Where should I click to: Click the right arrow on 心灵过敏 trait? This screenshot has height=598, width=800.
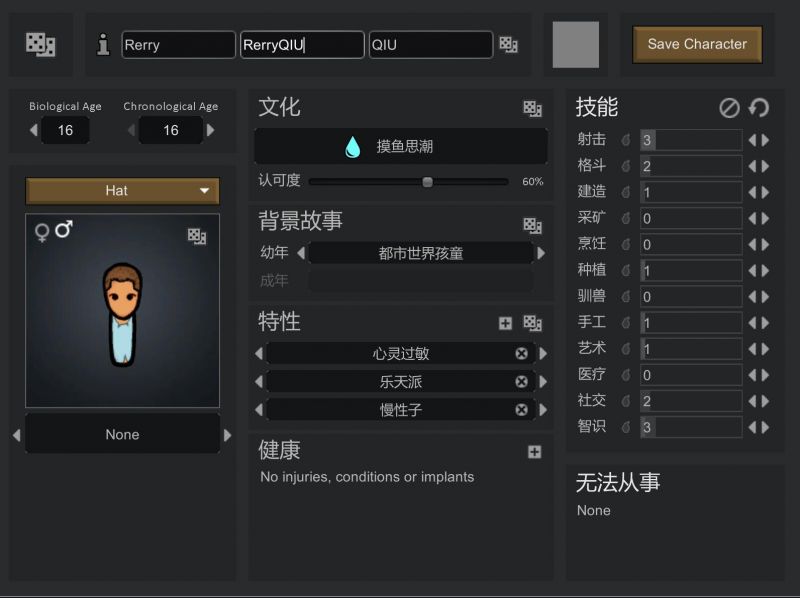[541, 353]
